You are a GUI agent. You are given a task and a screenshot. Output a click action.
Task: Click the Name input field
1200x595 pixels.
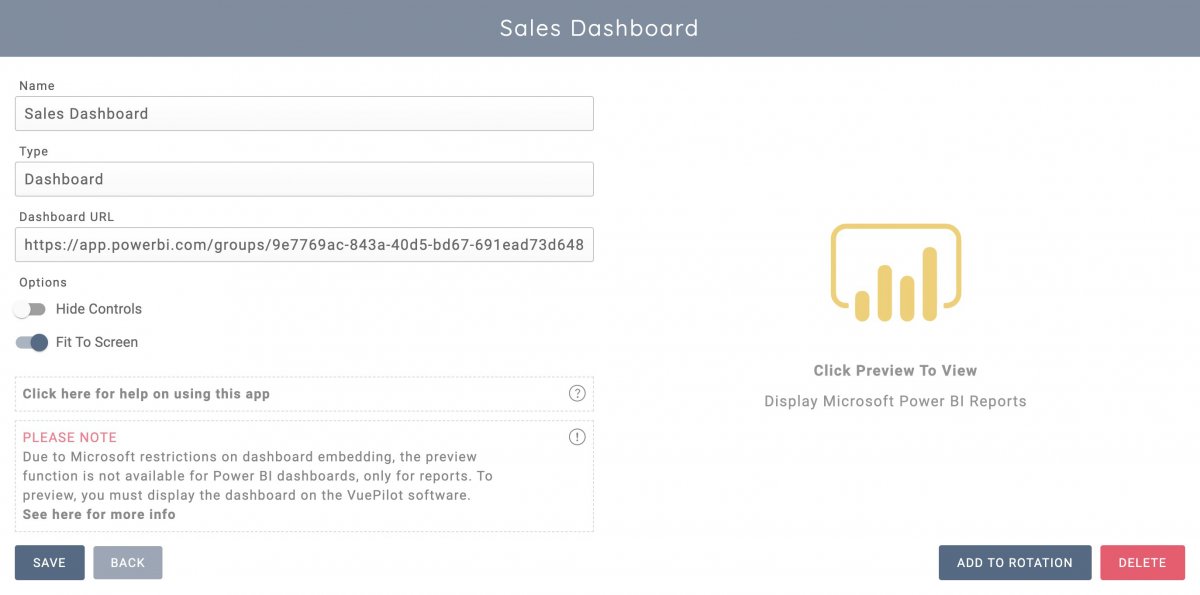(304, 113)
